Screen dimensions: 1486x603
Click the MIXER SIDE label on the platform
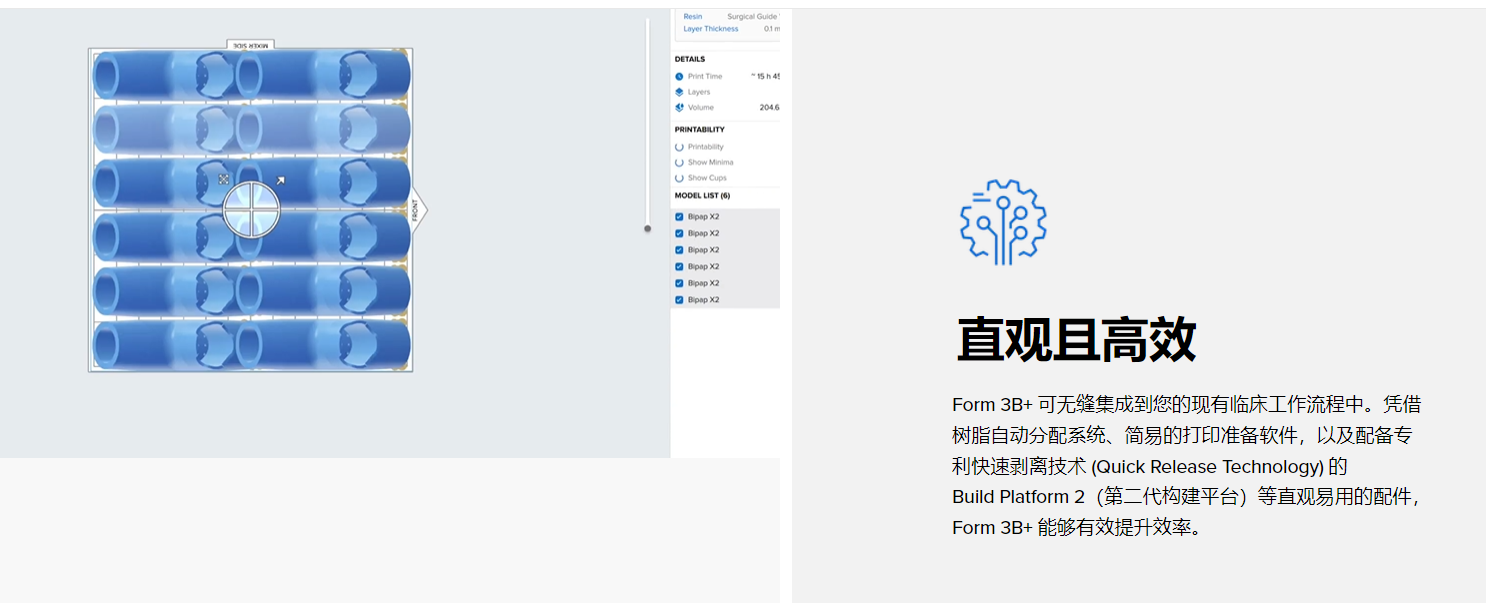(x=250, y=45)
